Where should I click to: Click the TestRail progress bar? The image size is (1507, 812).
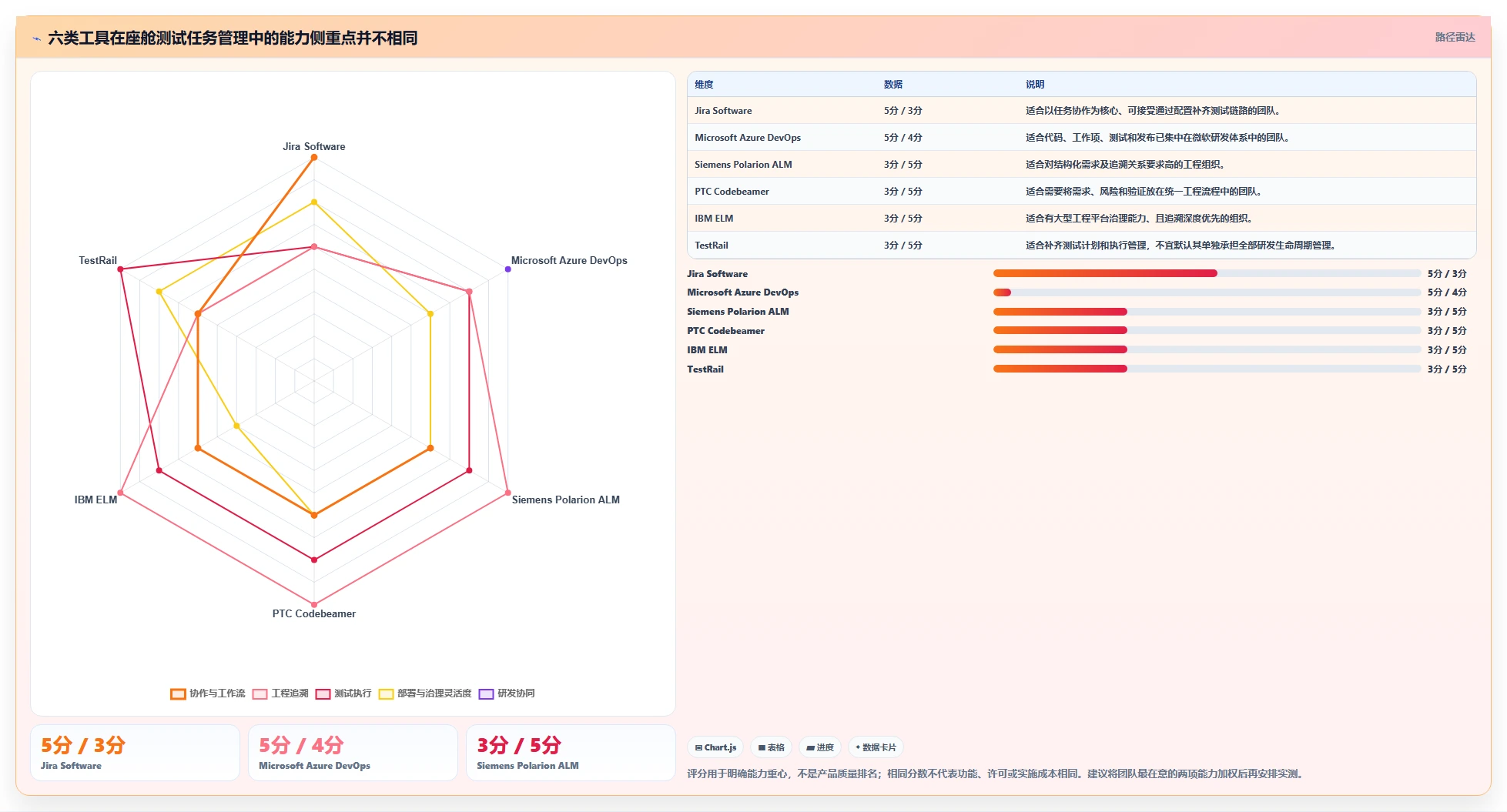pos(1207,369)
